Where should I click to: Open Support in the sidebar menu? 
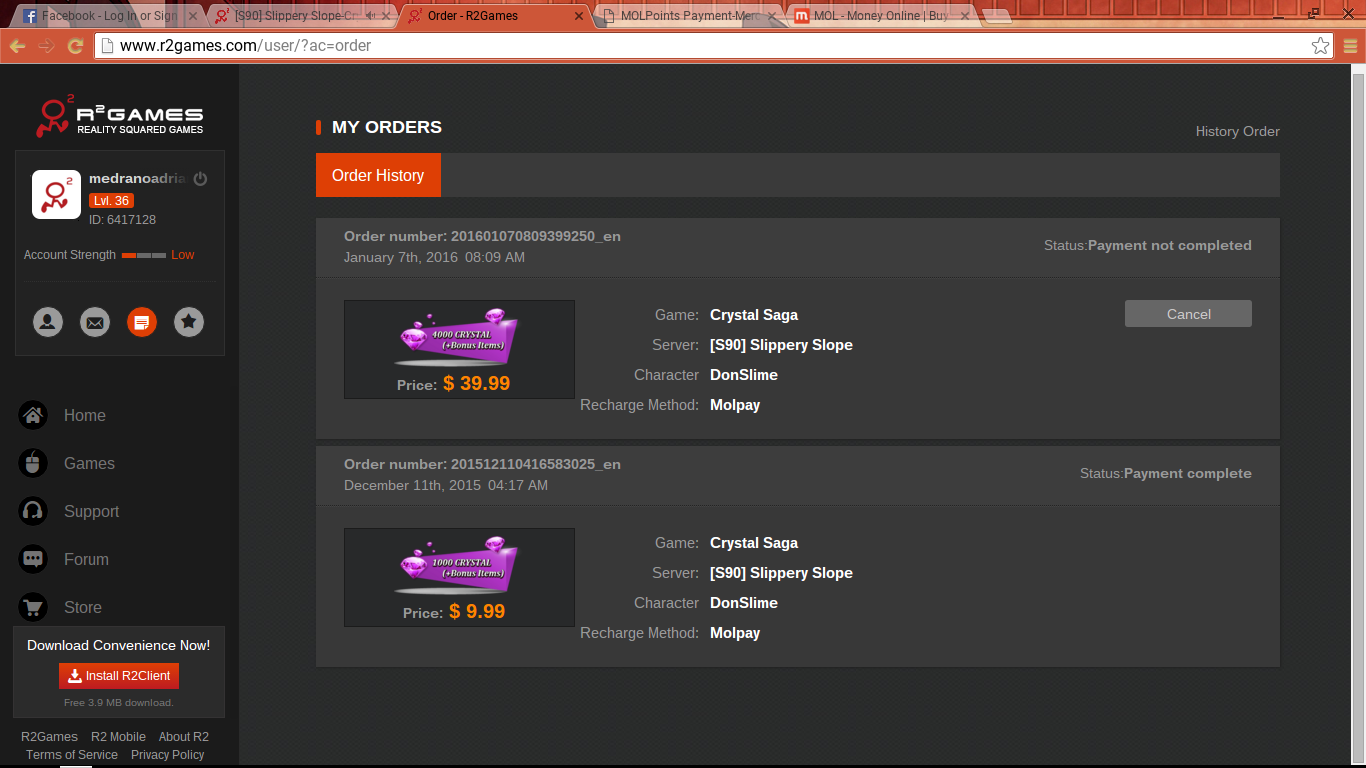pos(91,511)
